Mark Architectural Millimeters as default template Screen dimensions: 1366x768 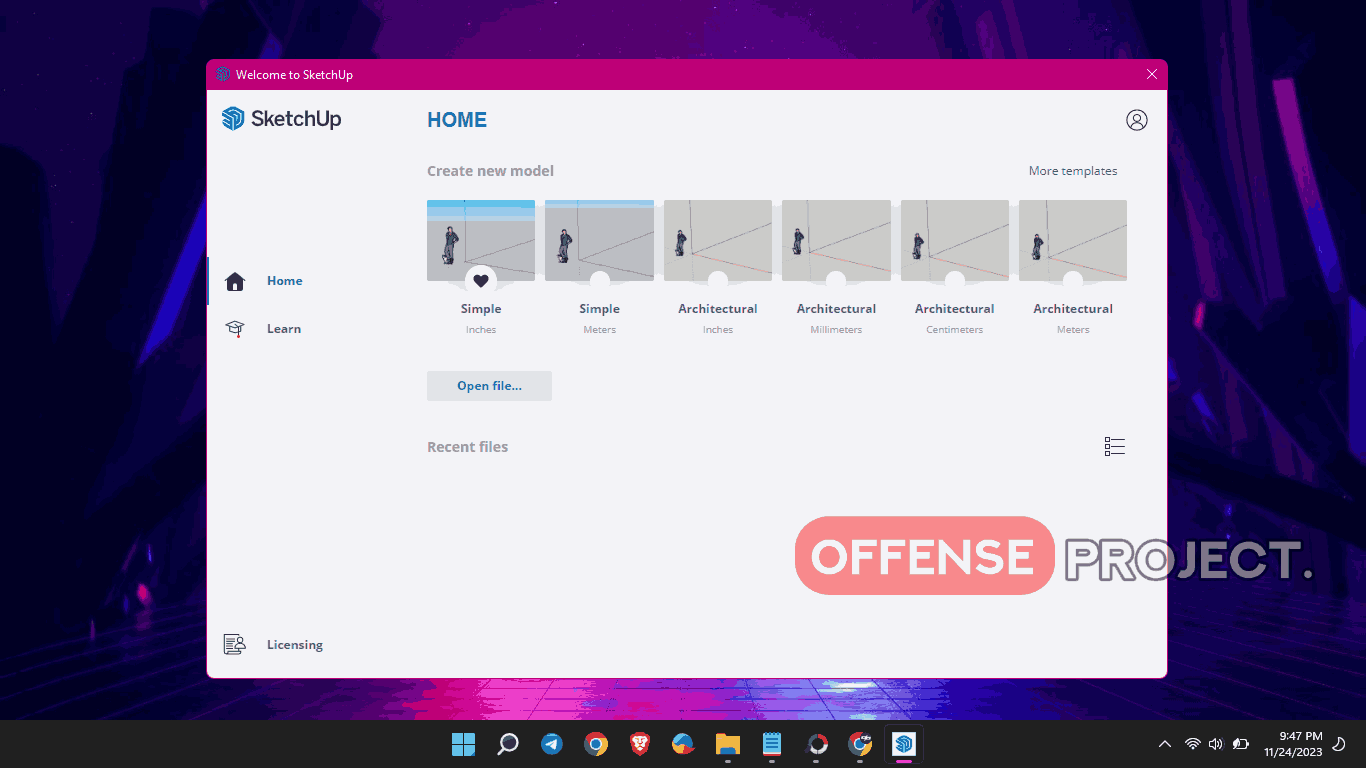point(836,282)
